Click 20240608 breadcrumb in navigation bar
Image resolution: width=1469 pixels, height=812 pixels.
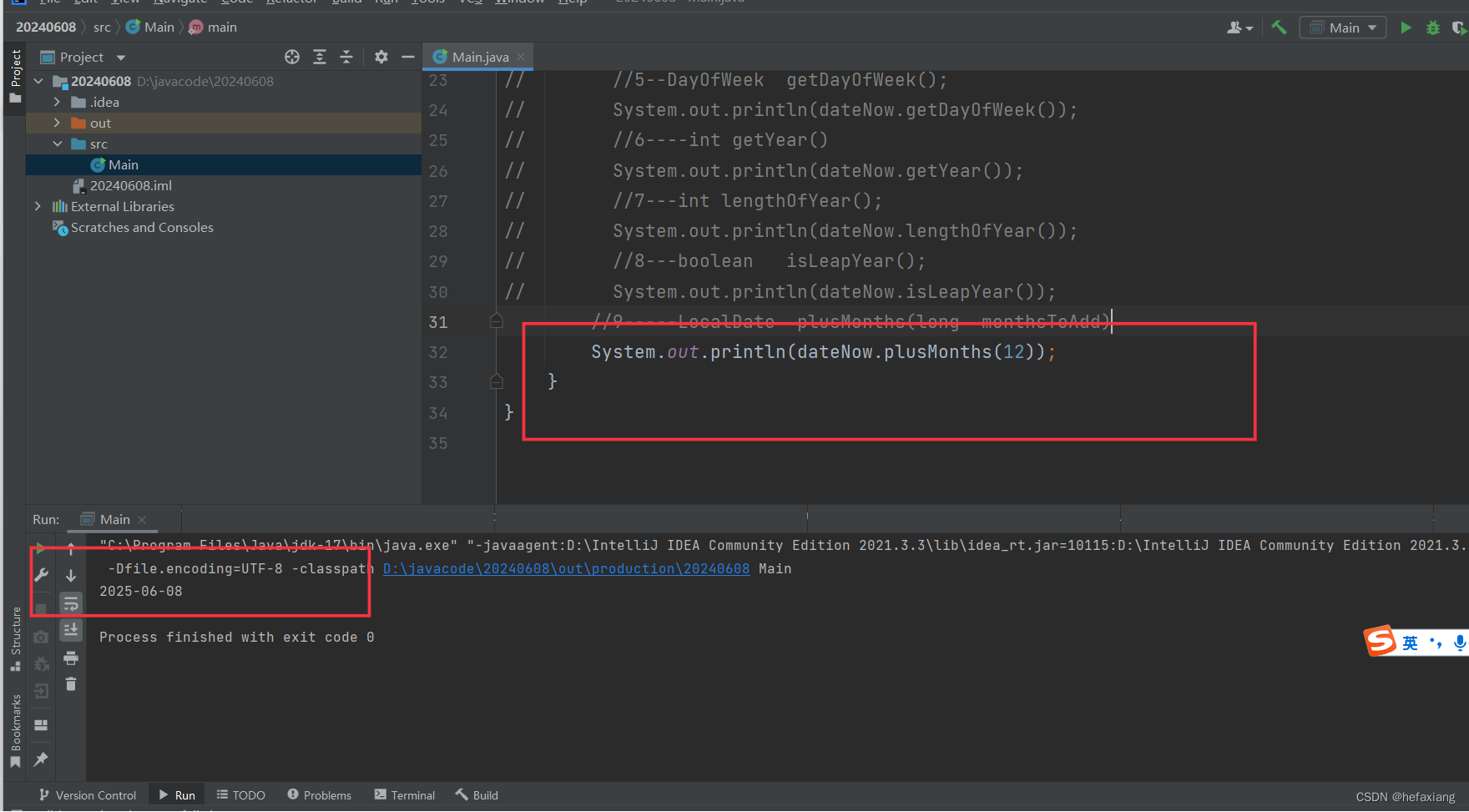pyautogui.click(x=46, y=27)
